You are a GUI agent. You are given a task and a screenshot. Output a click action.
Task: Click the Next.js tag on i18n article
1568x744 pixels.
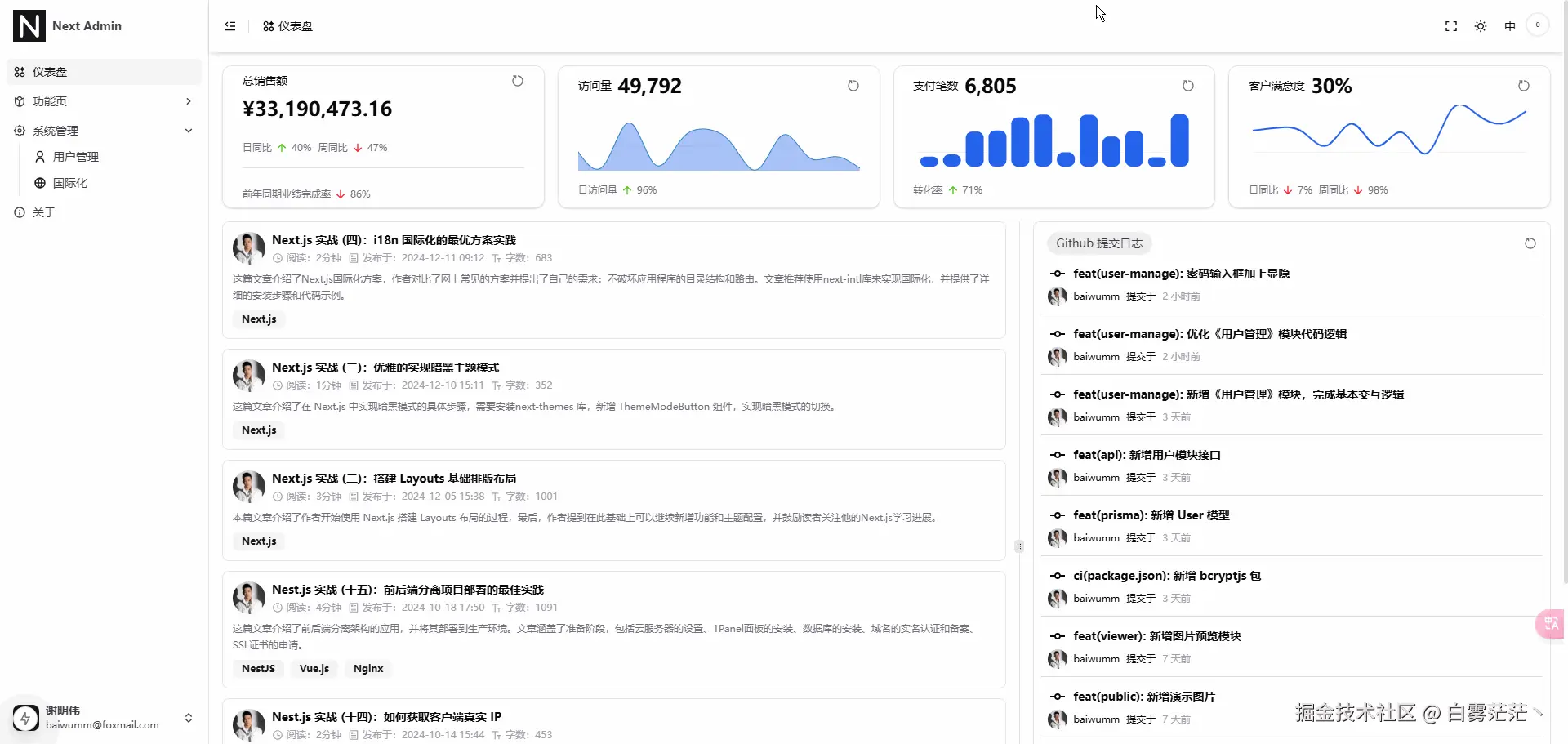(259, 319)
